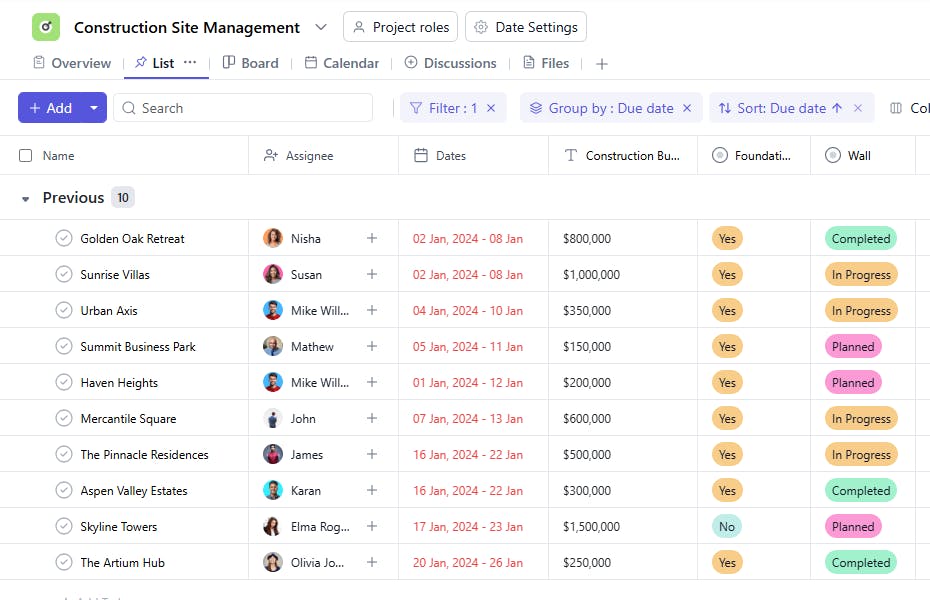930x600 pixels.
Task: Add assignee plus icon for Skyline Towers
Action: 372,526
